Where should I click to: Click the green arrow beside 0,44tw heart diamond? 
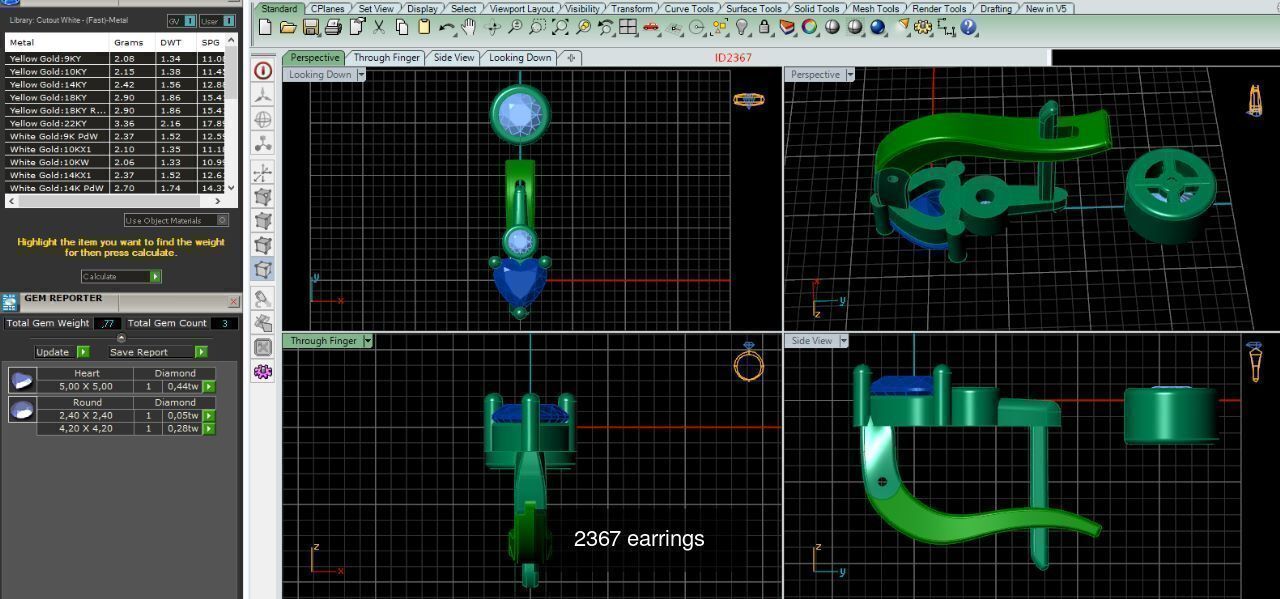[209, 386]
